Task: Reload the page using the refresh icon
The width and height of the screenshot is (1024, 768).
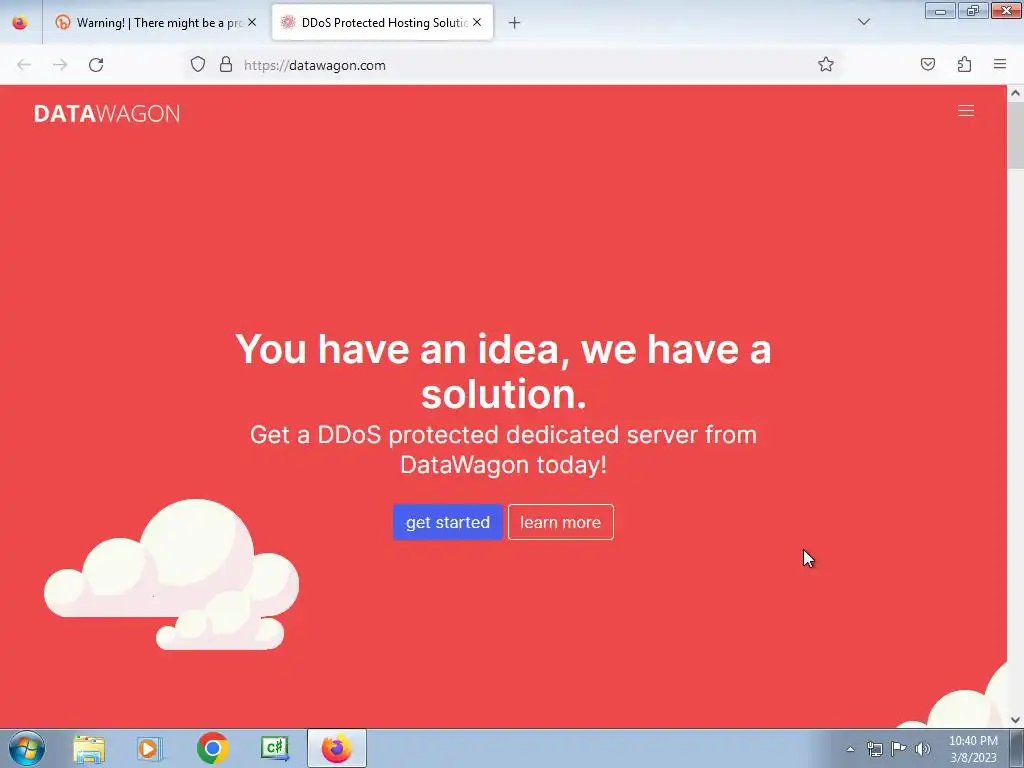Action: [x=96, y=65]
